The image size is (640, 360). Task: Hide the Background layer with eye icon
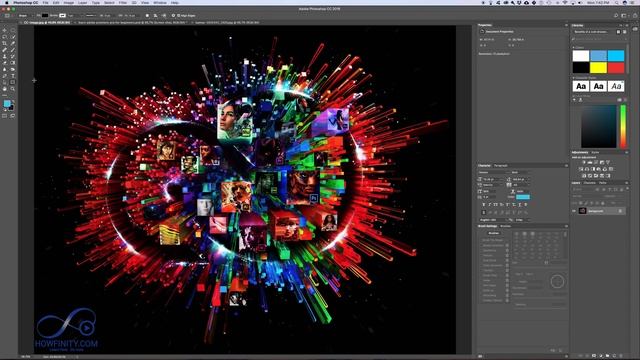point(574,211)
